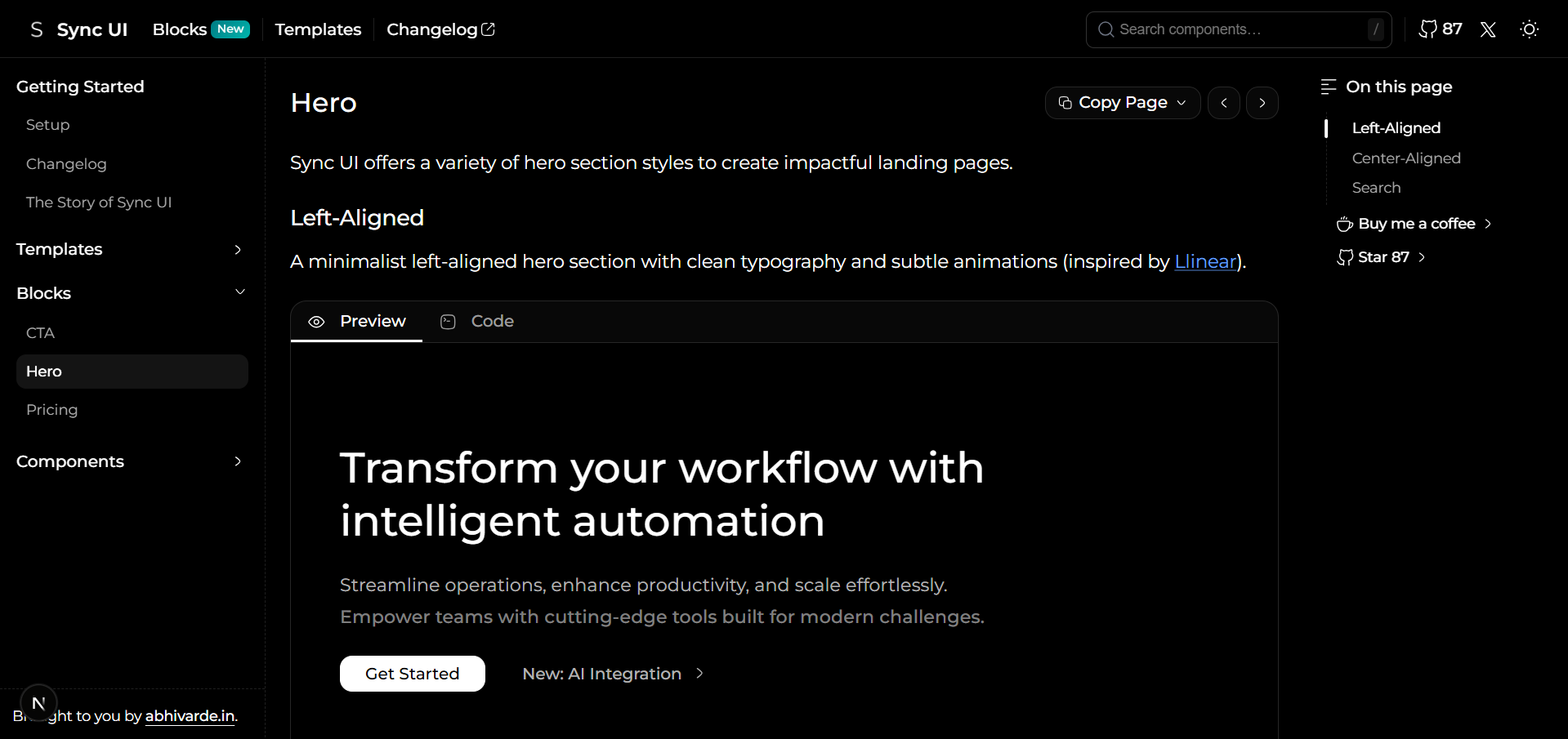Open the Changelog menu item
1568x739 pixels.
(432, 29)
